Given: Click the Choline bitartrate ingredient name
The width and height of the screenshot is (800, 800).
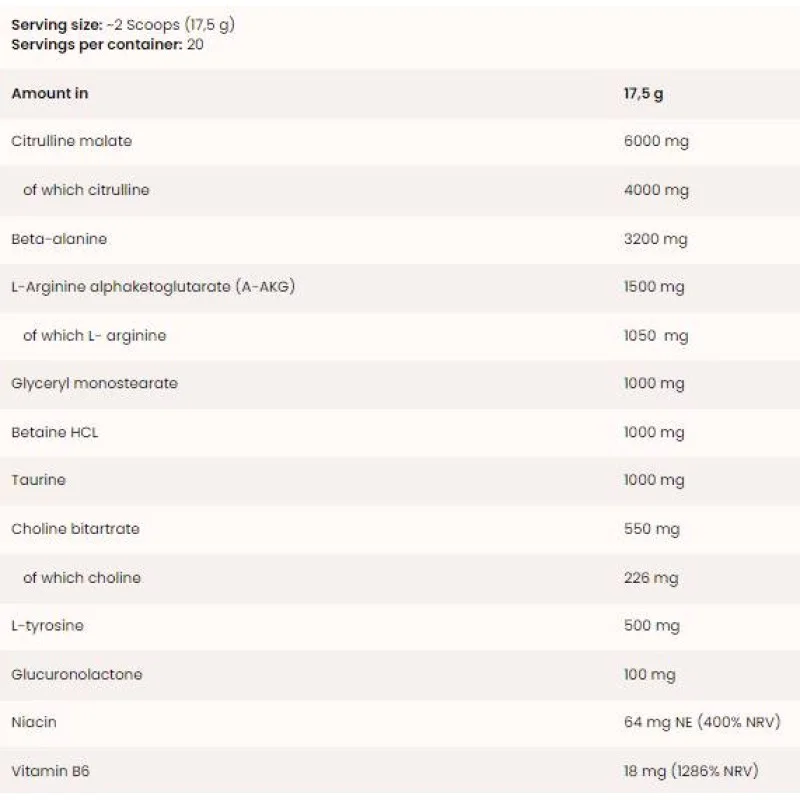Looking at the screenshot, I should click(x=76, y=529).
